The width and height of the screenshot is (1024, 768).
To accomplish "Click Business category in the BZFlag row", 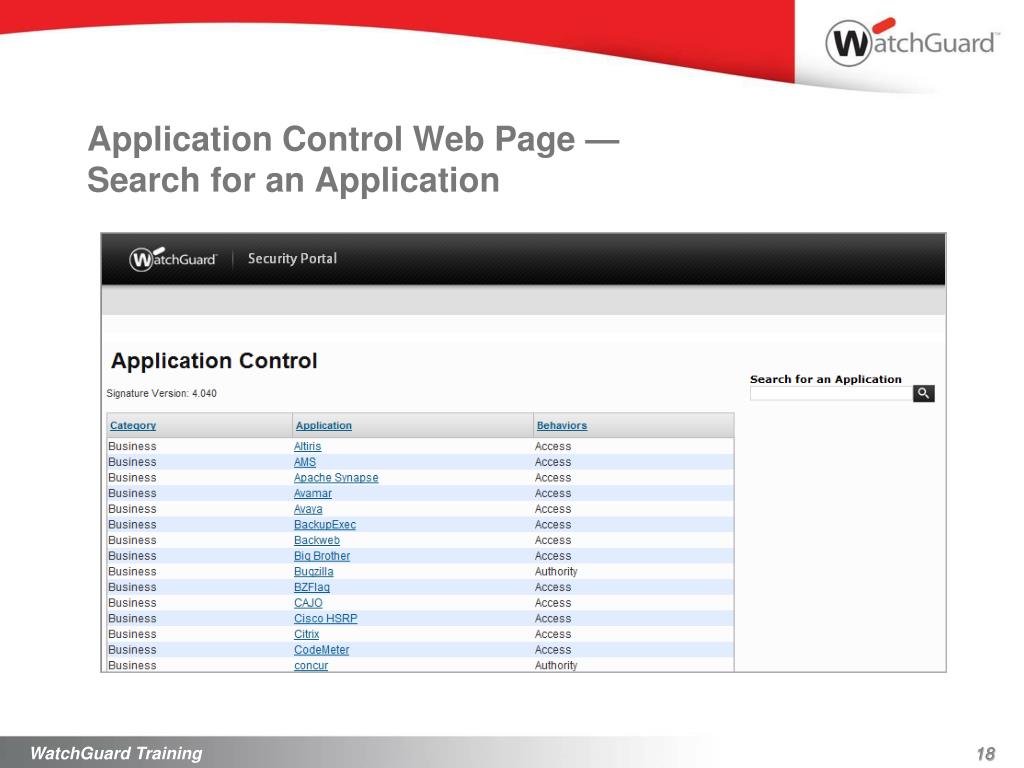I will coord(133,587).
